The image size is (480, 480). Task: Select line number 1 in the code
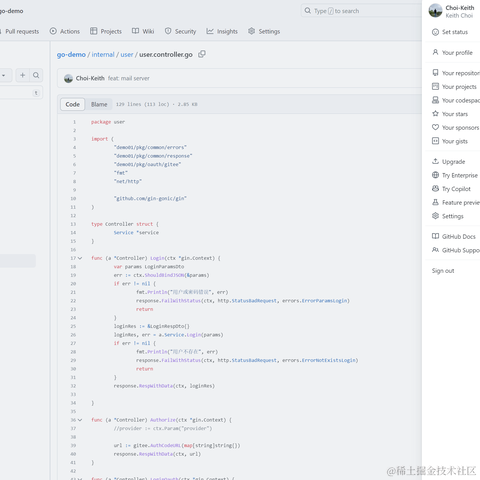pos(74,122)
